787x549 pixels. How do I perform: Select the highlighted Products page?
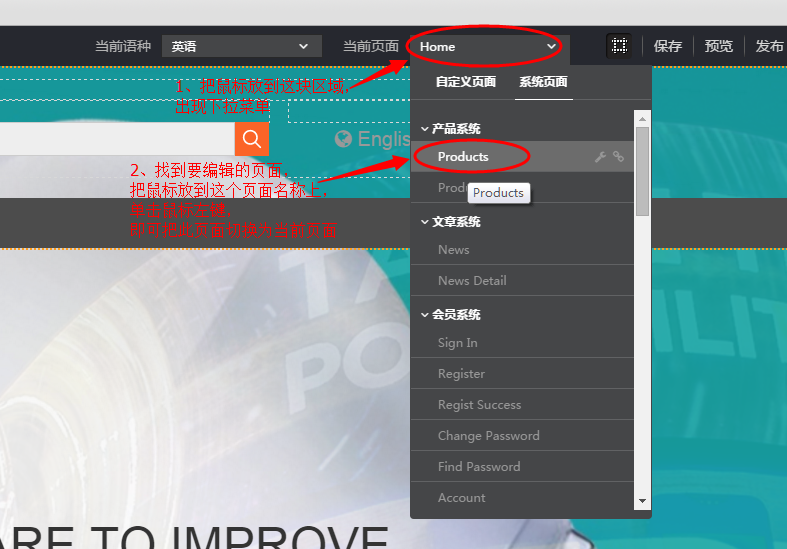(x=522, y=157)
